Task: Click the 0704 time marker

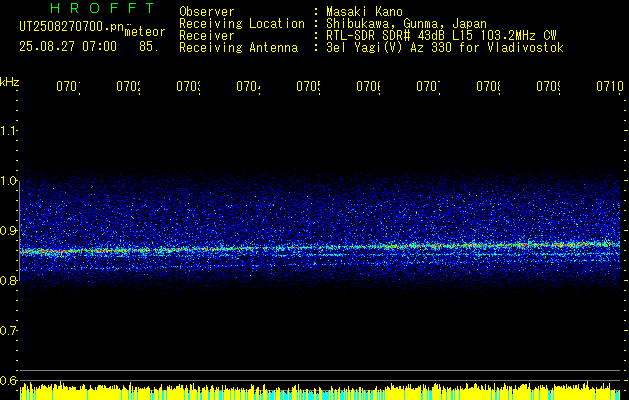Action: [248, 86]
